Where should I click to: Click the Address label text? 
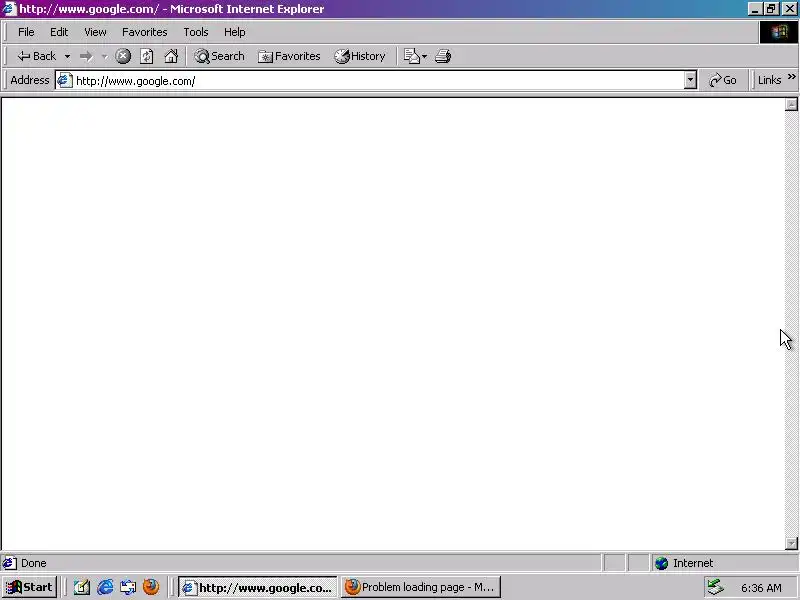tap(30, 80)
